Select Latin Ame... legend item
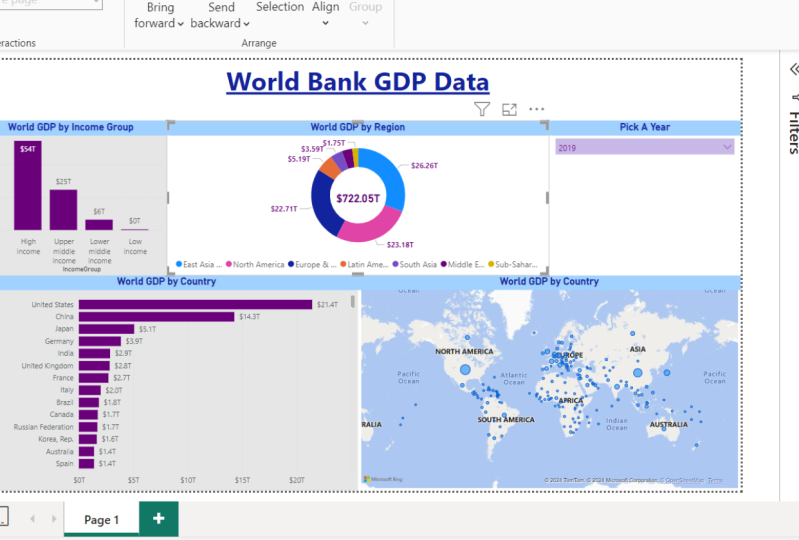Screen dimensions: 799x540 (x=364, y=264)
